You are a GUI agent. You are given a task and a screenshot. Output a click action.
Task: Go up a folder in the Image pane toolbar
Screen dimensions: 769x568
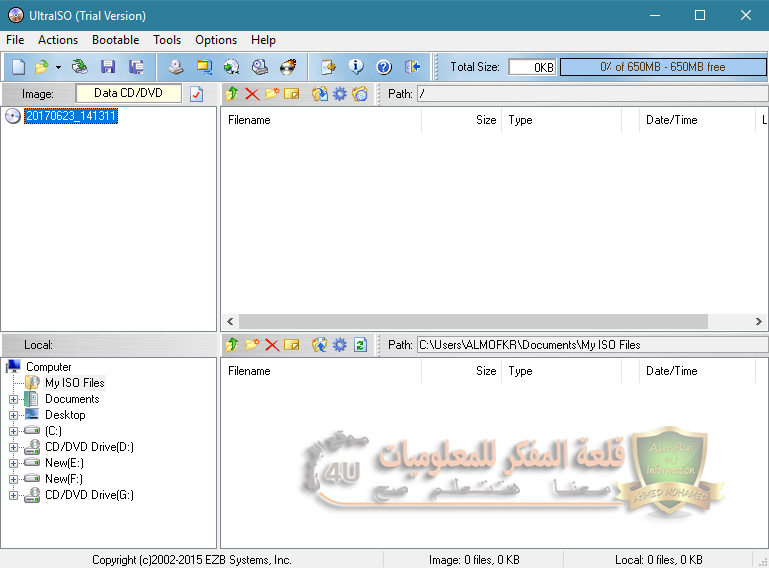click(232, 94)
